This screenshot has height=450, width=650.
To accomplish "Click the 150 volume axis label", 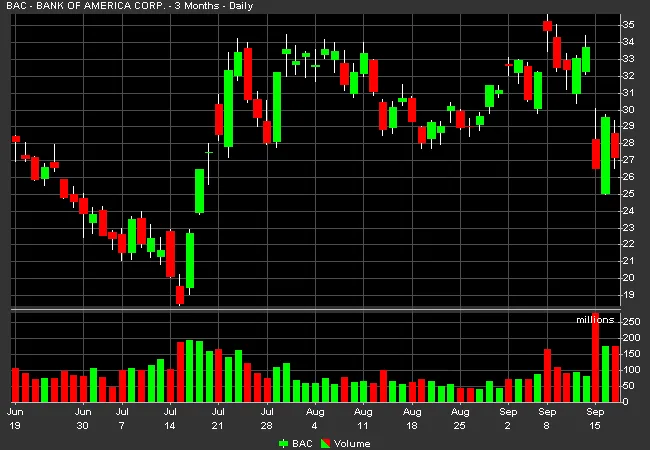I will click(x=631, y=354).
